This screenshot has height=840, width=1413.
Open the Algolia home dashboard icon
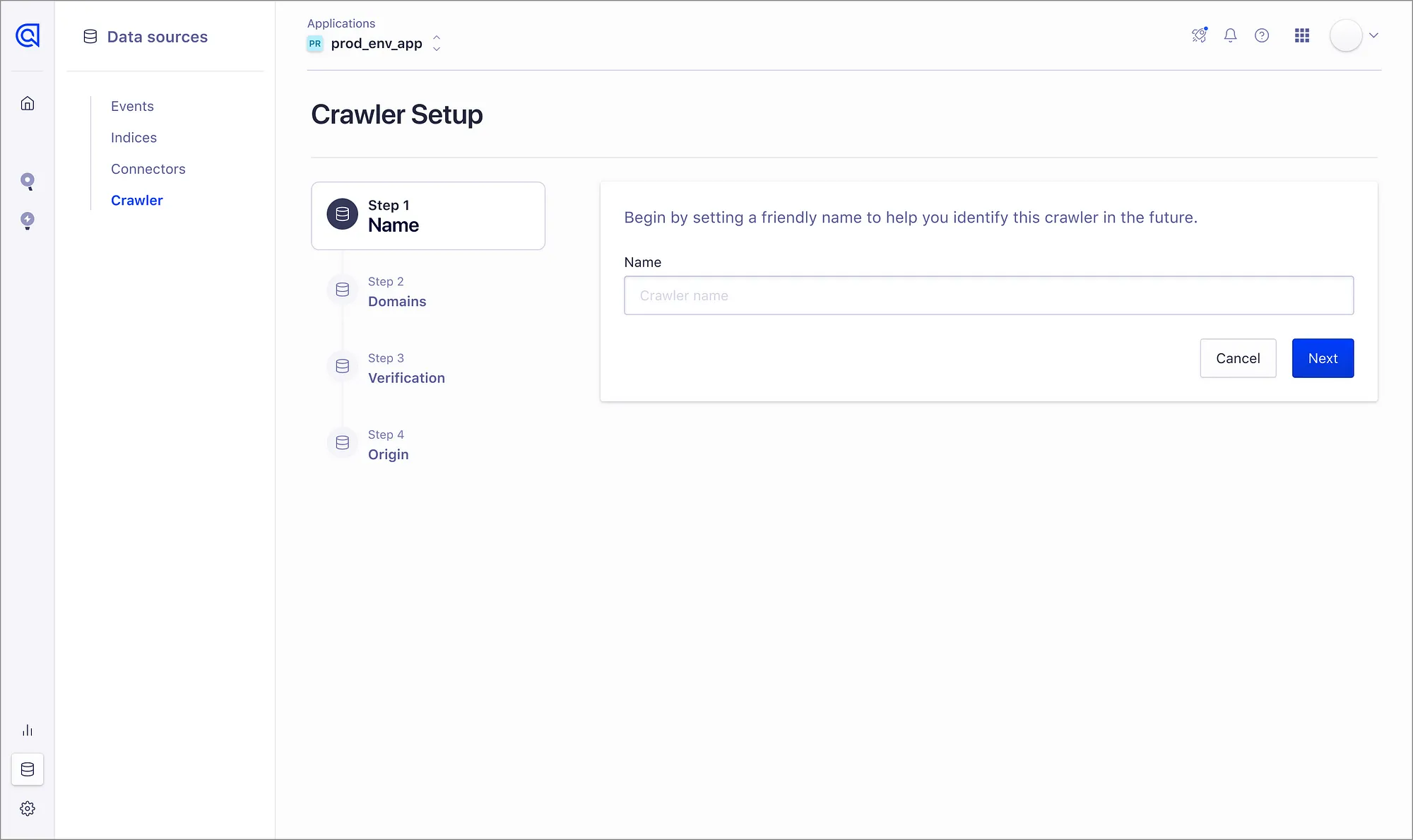[x=28, y=102]
